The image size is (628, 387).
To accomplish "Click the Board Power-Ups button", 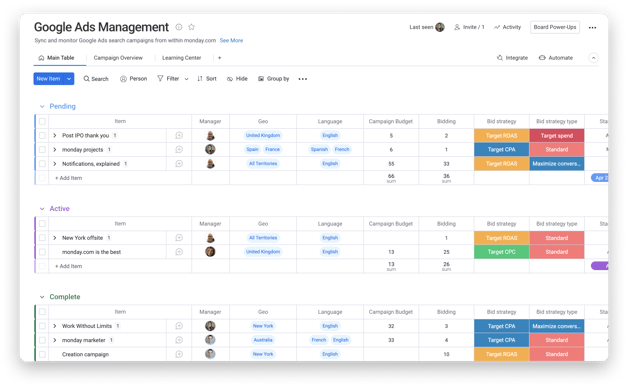I will coord(555,27).
